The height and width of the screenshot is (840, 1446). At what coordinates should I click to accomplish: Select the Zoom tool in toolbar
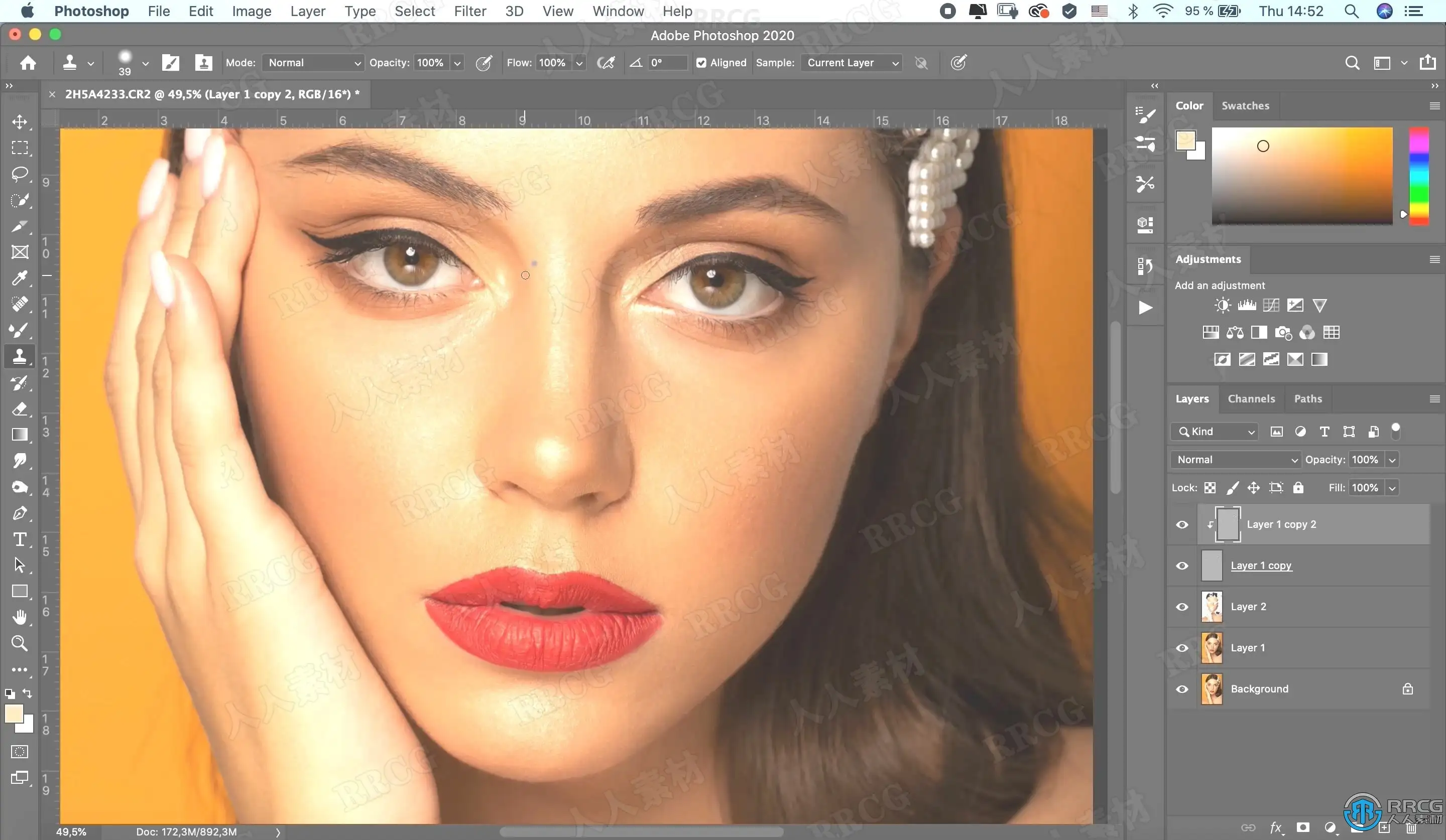tap(20, 643)
